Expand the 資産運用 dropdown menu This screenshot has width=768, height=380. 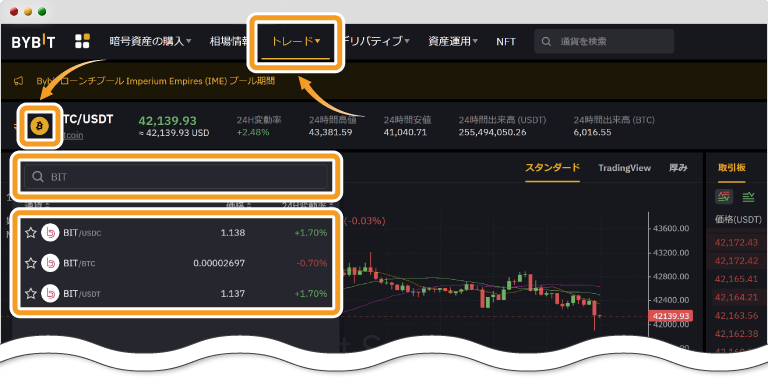[453, 42]
